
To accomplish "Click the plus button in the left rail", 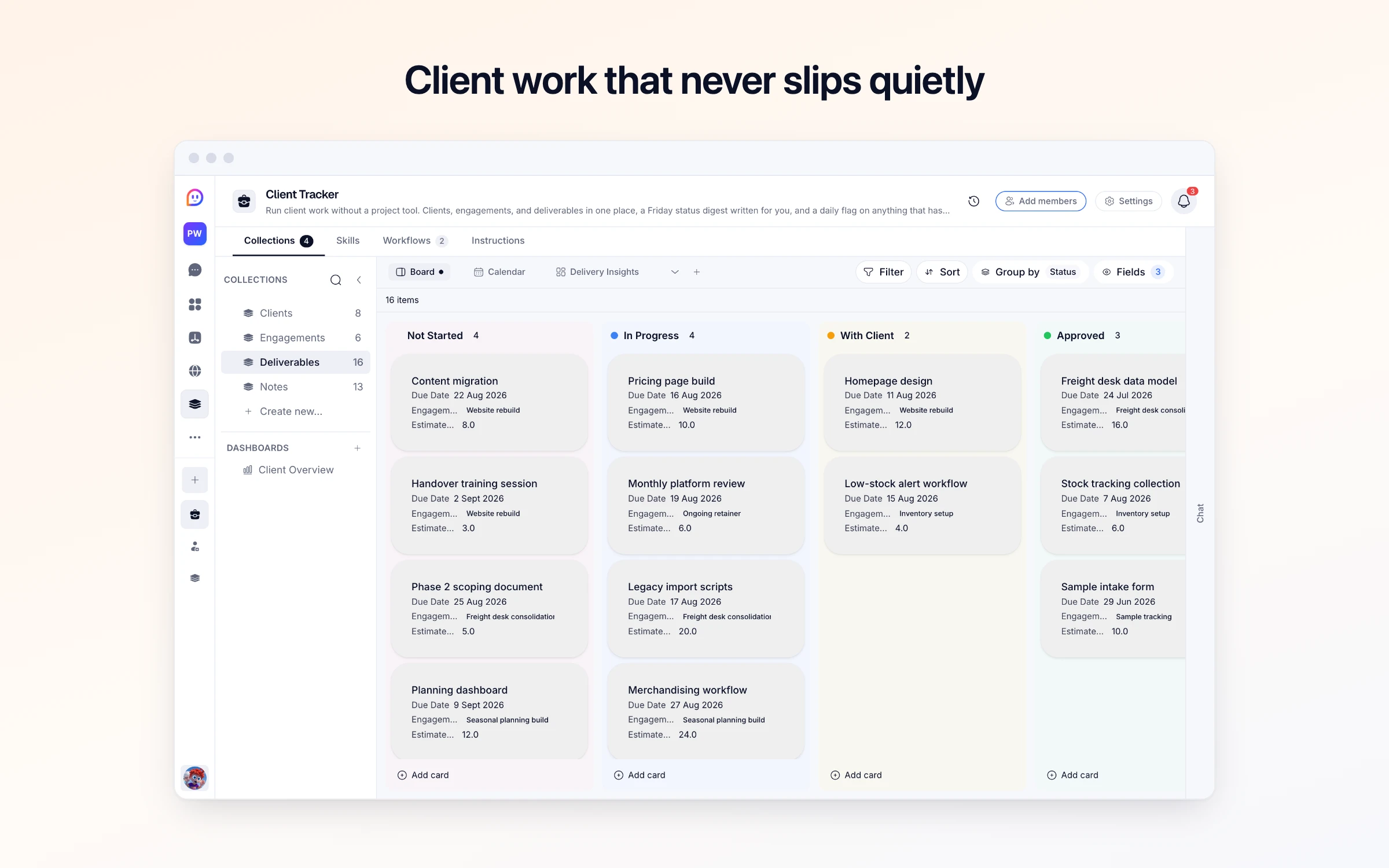I will coord(195,480).
